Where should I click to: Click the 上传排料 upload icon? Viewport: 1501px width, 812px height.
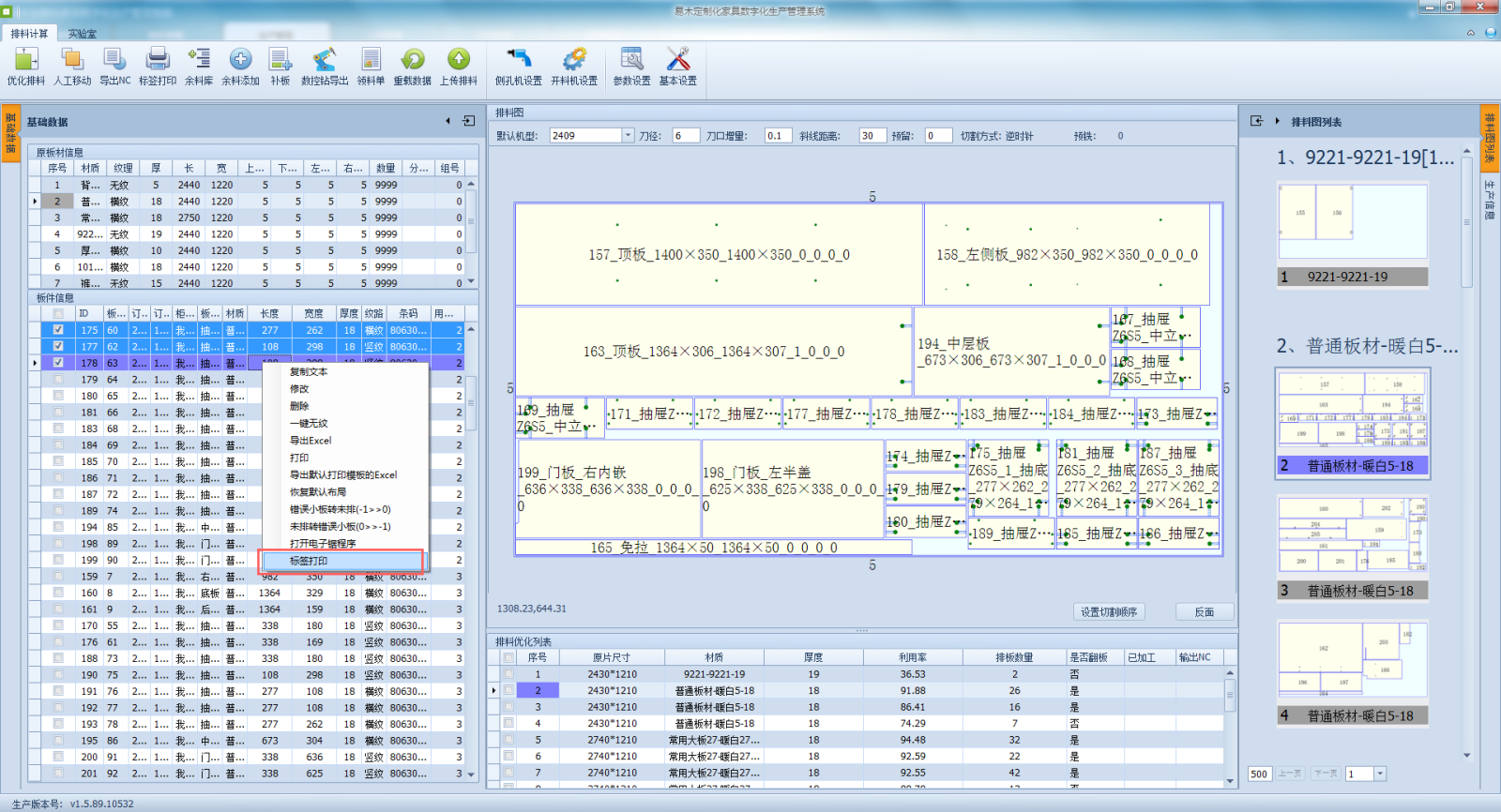458,60
